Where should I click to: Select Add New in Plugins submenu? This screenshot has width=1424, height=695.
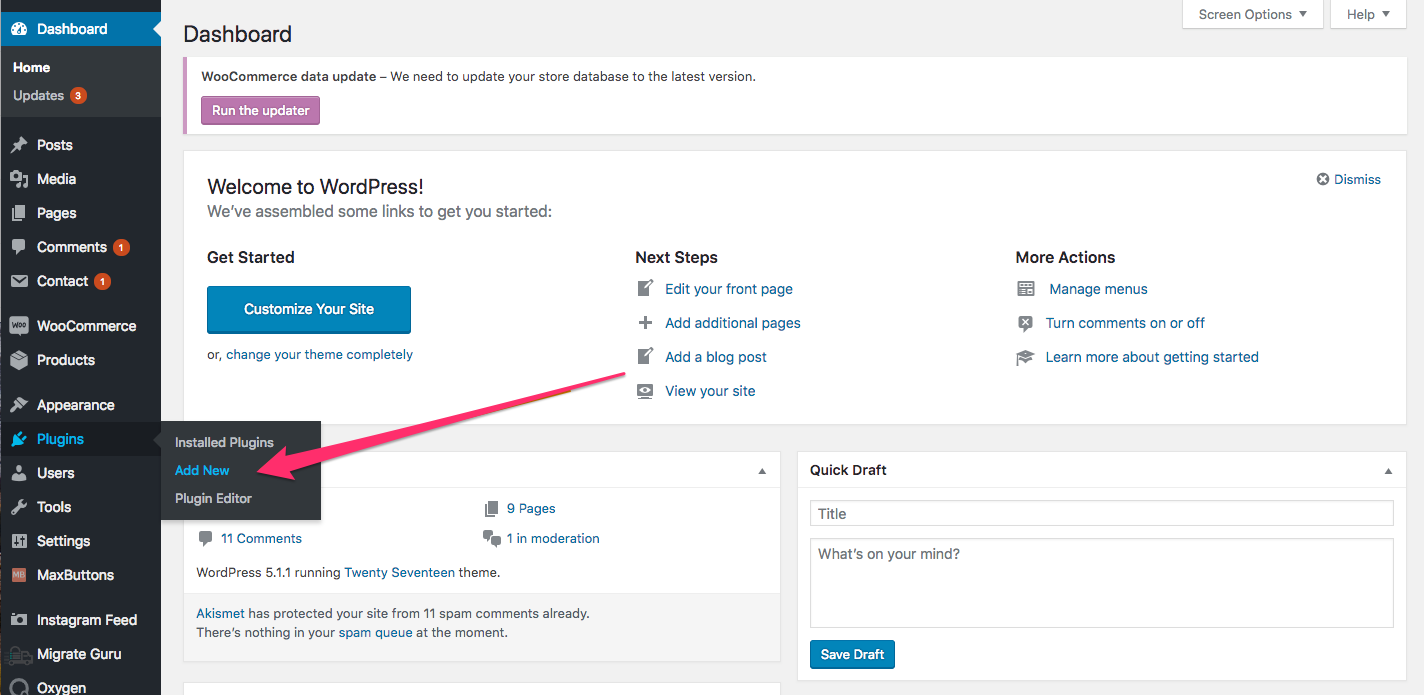[x=202, y=470]
